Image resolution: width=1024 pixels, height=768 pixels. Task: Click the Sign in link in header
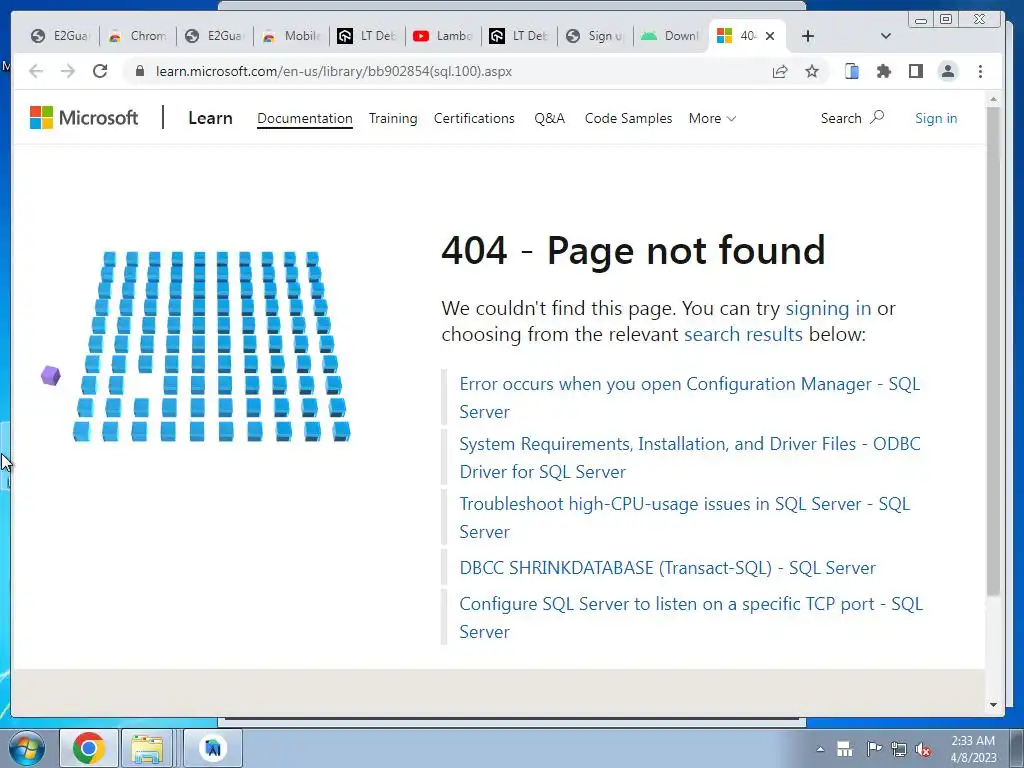[936, 118]
